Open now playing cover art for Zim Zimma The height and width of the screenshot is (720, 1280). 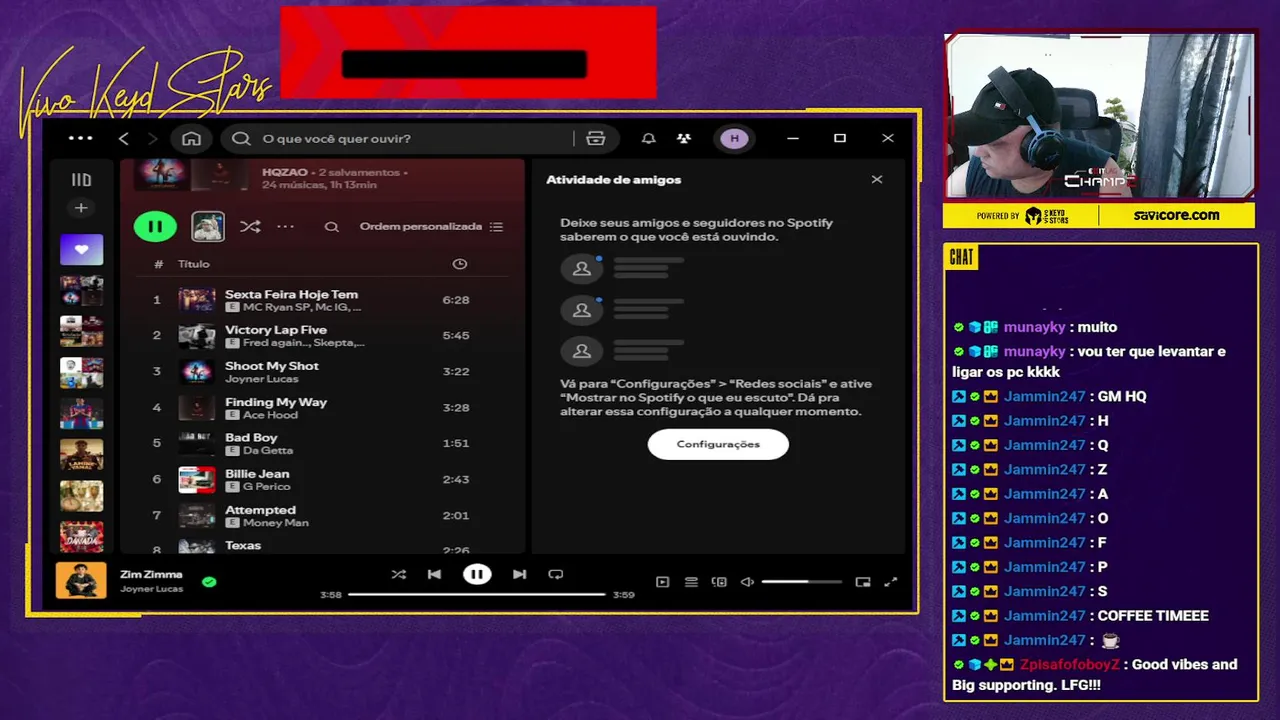click(81, 581)
